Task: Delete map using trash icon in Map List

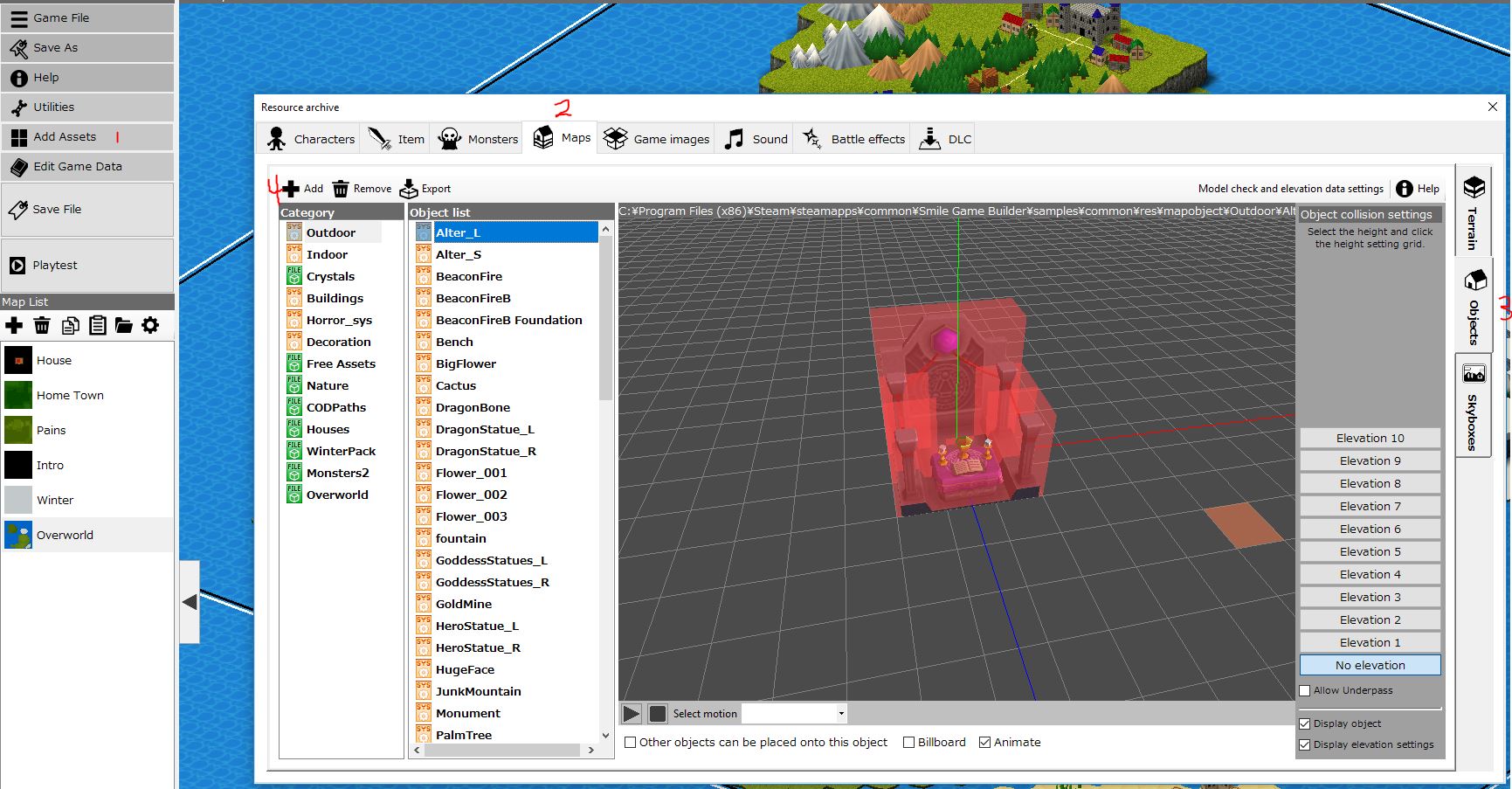Action: point(42,326)
